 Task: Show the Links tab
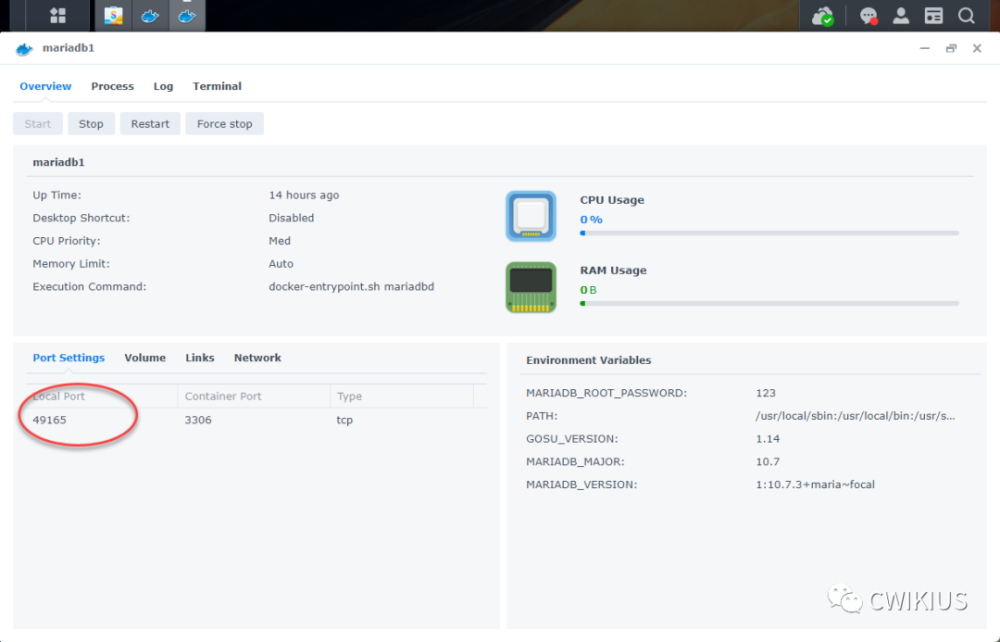[200, 358]
